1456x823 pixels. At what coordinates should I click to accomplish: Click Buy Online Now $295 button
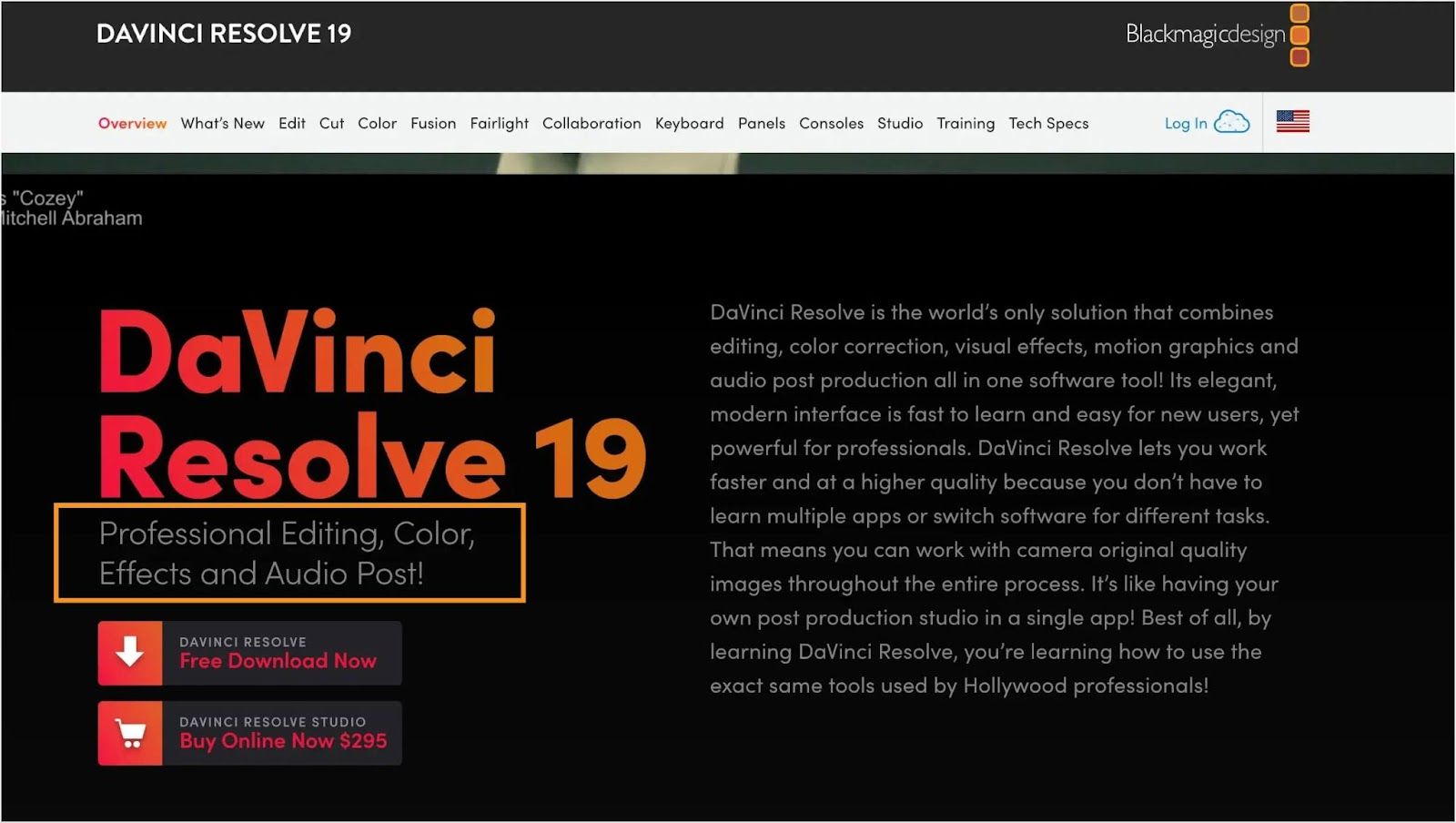tap(250, 733)
